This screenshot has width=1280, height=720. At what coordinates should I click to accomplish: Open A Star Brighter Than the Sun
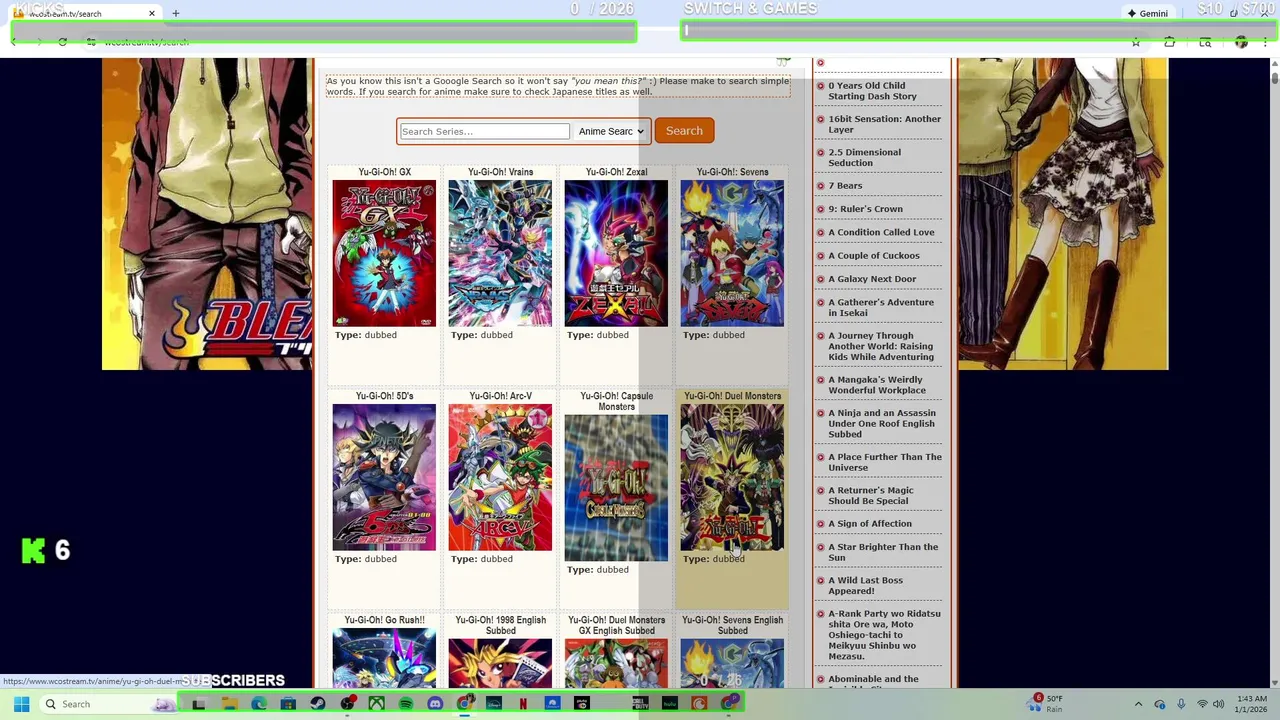coord(883,552)
